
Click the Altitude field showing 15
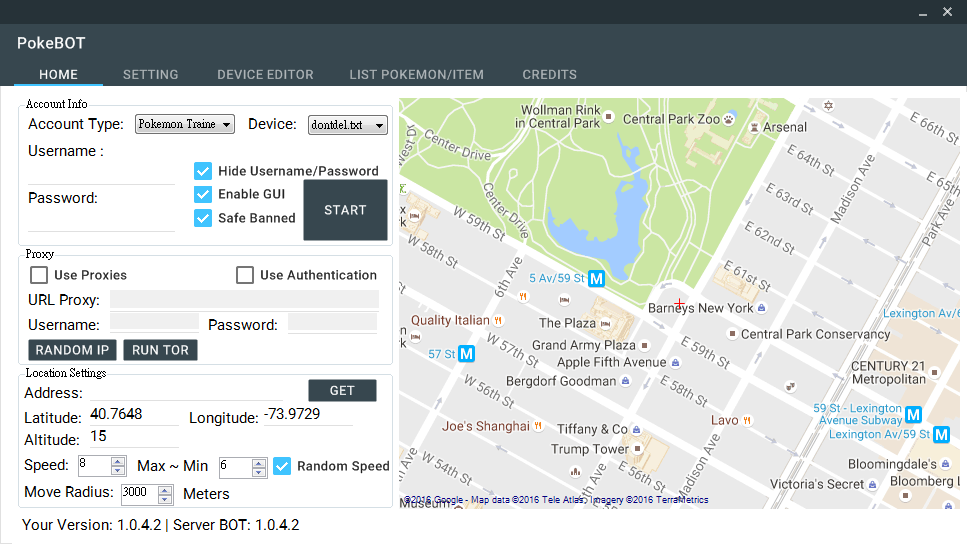[134, 437]
